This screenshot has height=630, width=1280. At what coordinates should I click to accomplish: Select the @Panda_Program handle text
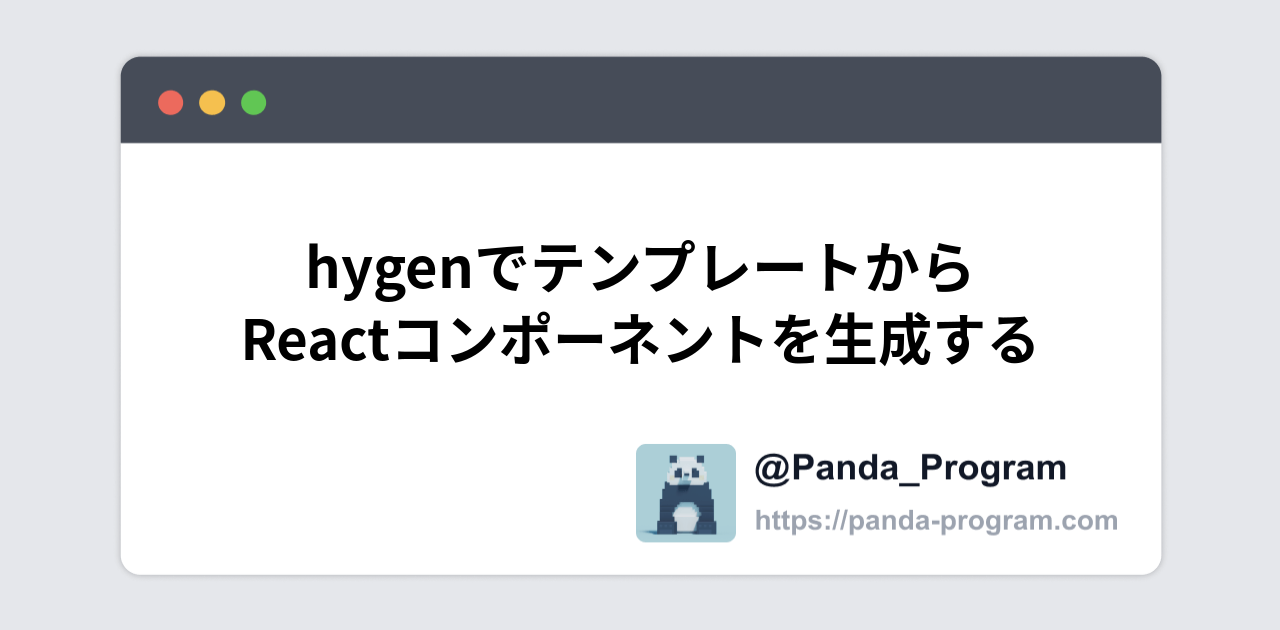[x=911, y=468]
